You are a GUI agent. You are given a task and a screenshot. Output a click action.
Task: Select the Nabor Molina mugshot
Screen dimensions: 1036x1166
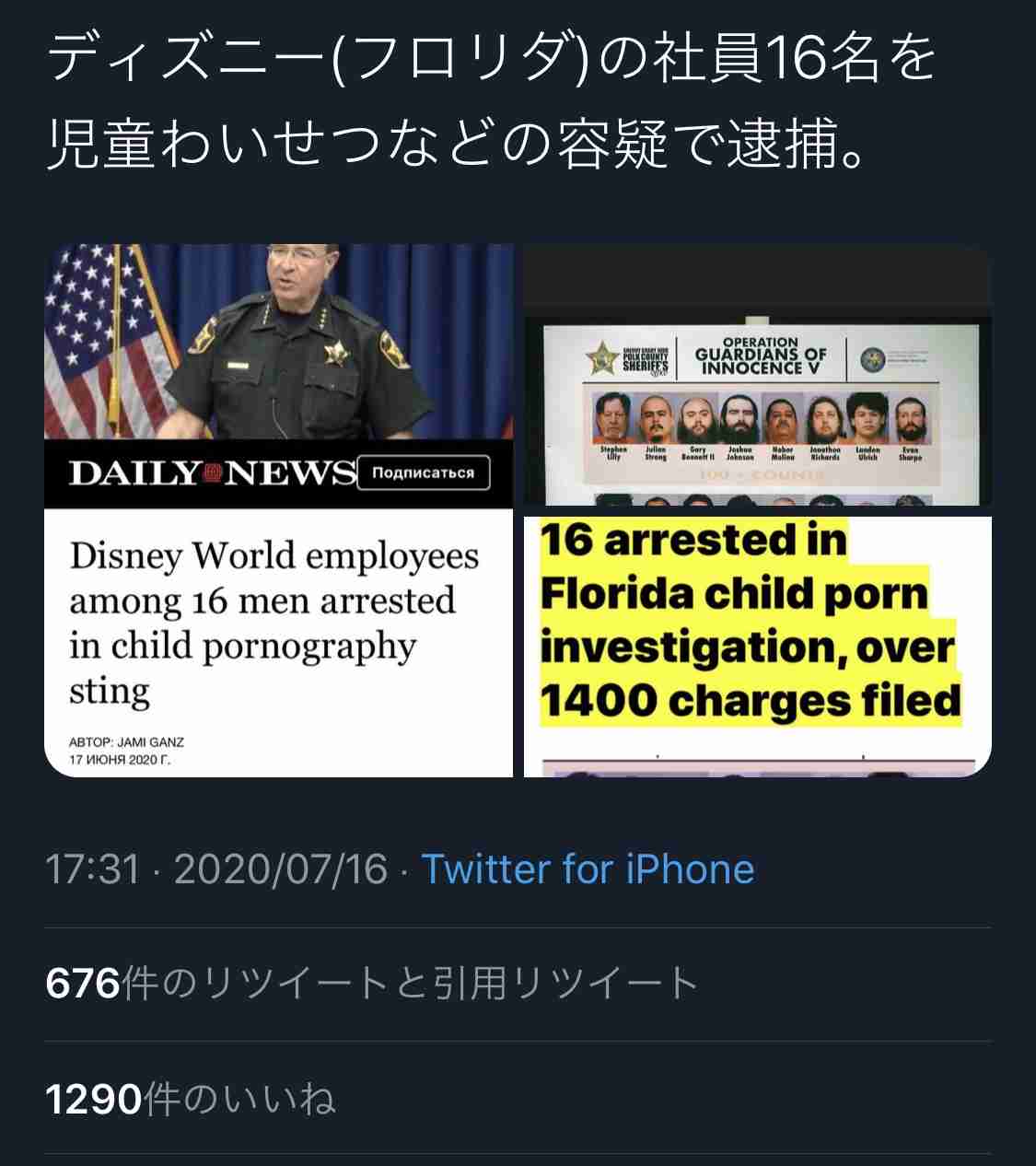point(782,420)
